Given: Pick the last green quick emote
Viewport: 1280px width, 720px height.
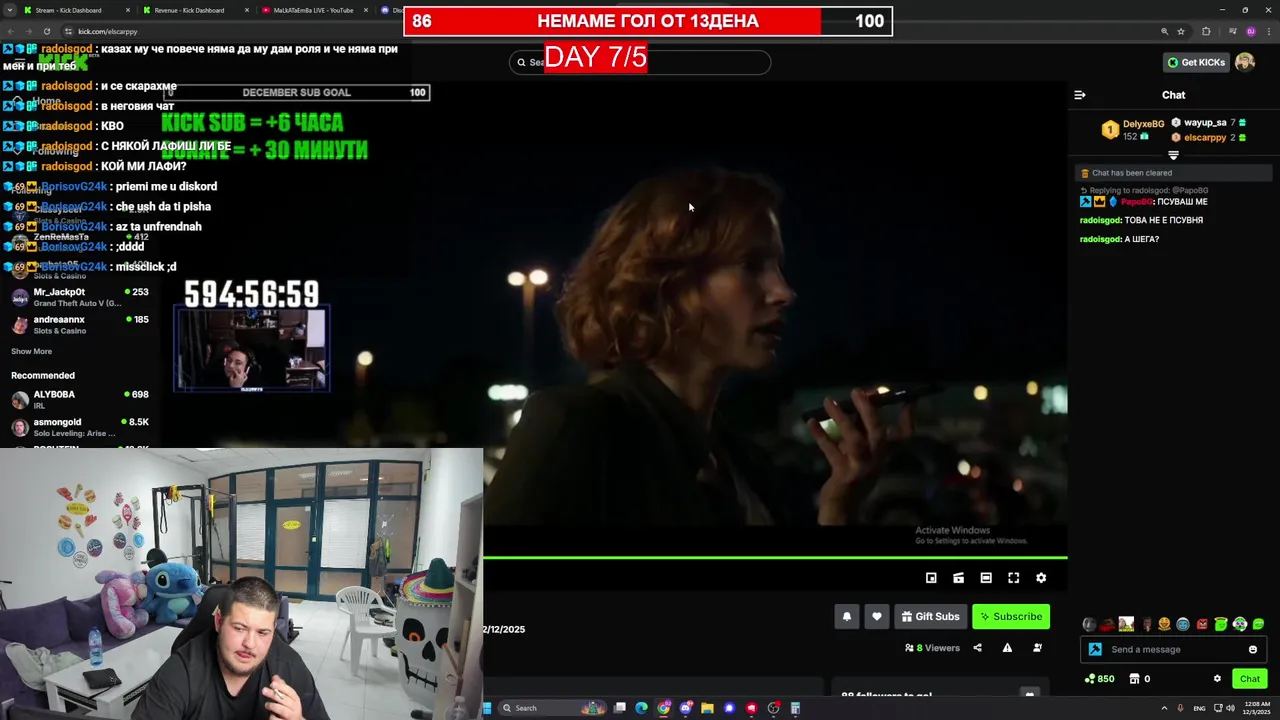Looking at the screenshot, I should (x=1259, y=624).
